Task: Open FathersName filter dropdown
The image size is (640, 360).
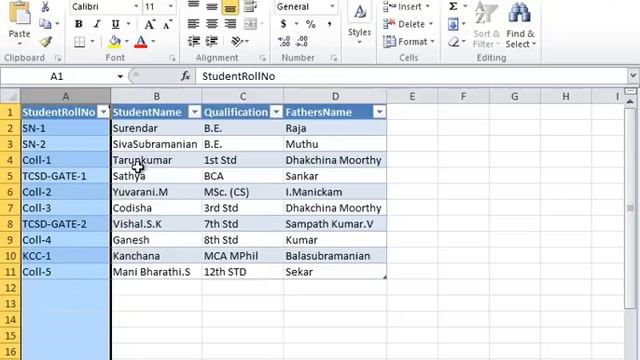Action: click(380, 112)
